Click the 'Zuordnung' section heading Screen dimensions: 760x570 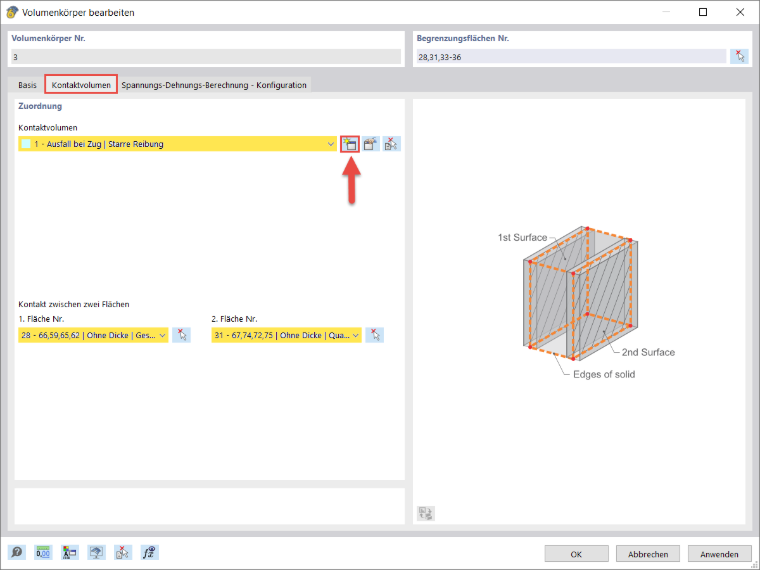coord(40,106)
